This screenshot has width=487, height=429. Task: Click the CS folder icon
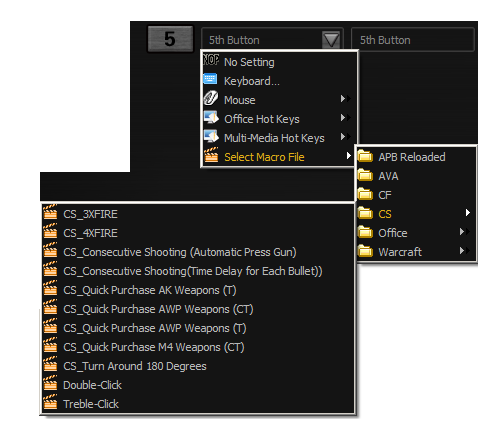click(365, 213)
